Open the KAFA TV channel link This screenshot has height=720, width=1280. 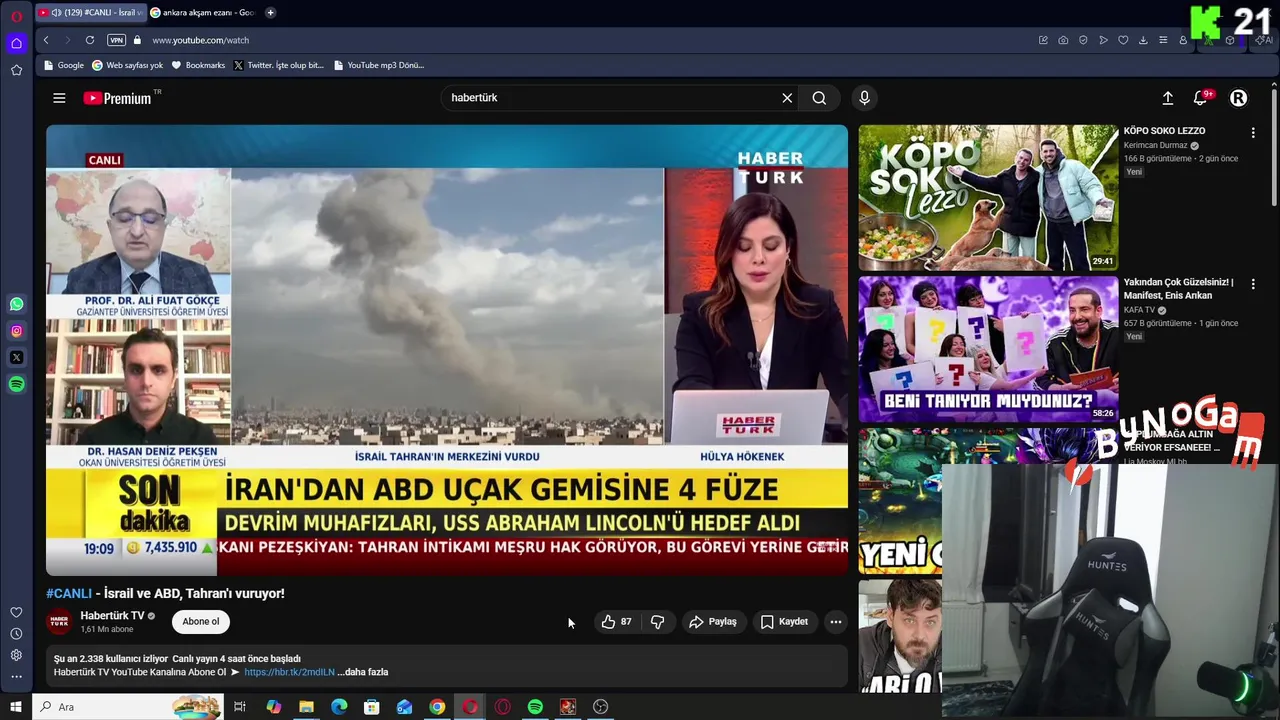(x=1139, y=310)
